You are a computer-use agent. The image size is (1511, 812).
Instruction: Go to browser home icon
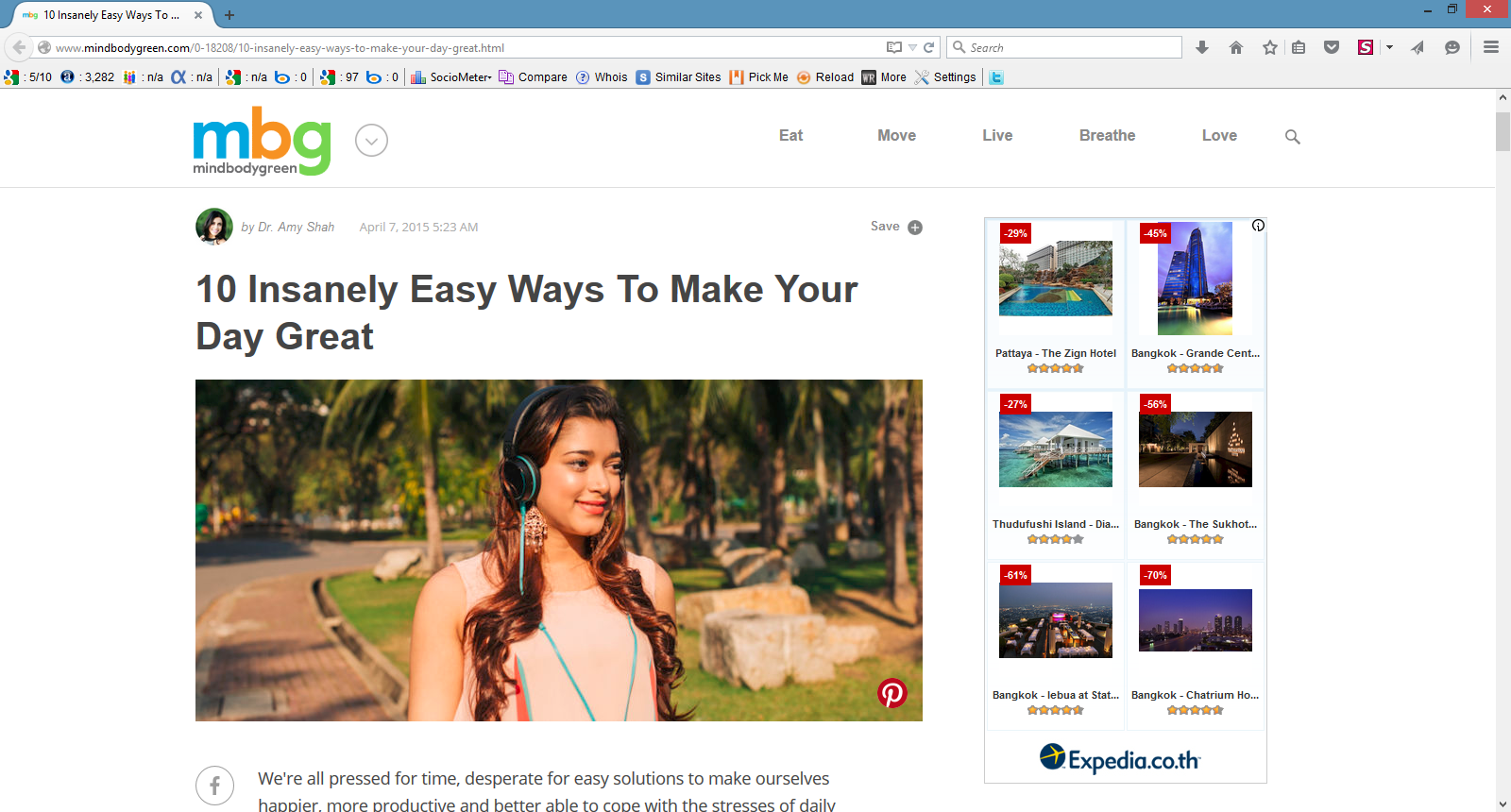(x=1236, y=47)
